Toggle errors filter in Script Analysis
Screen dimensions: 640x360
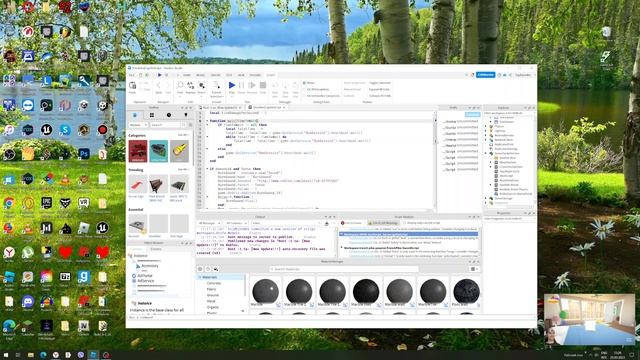tap(351, 223)
